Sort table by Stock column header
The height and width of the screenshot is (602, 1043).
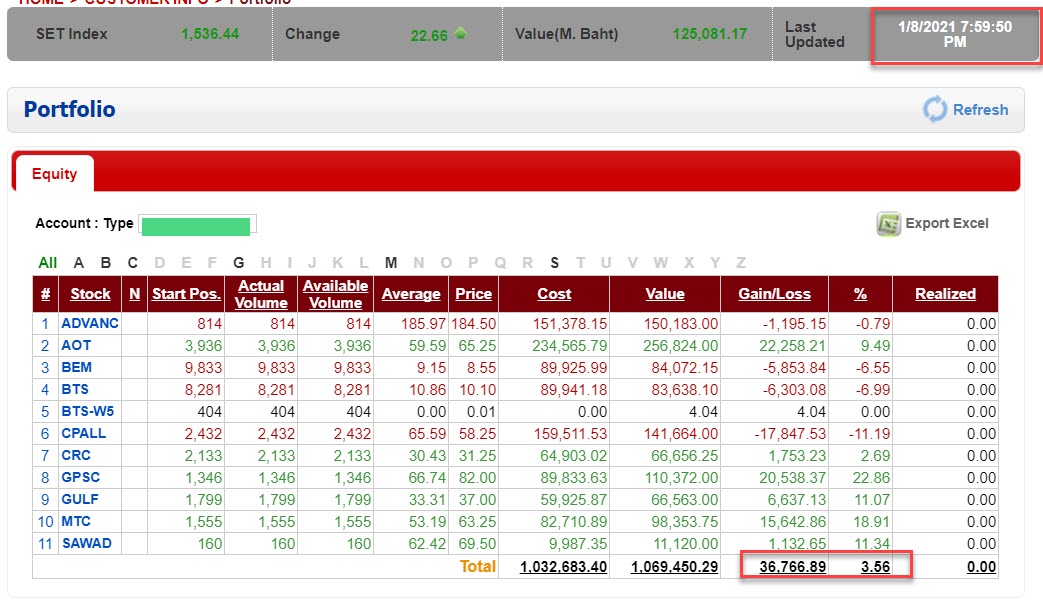click(x=90, y=294)
